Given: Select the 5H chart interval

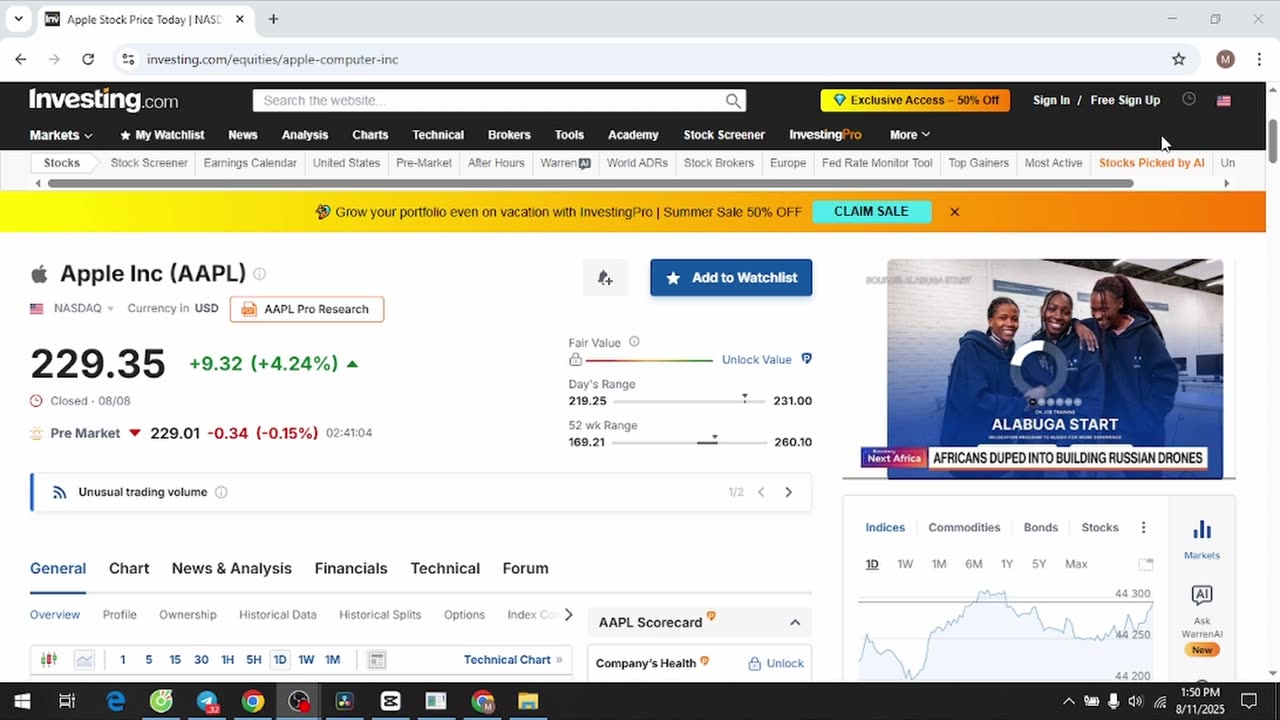Looking at the screenshot, I should pyautogui.click(x=254, y=660).
